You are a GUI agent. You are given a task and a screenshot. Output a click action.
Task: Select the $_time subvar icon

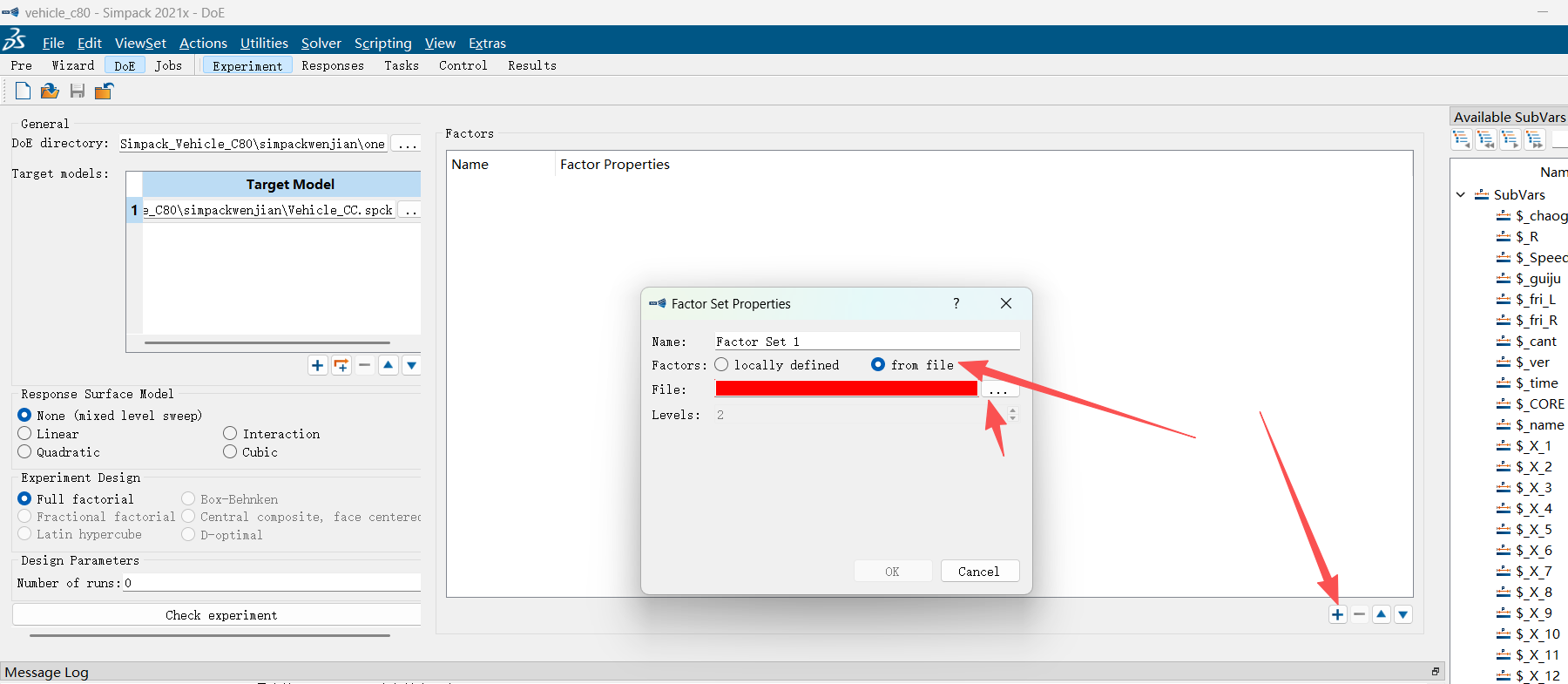pos(1504,383)
